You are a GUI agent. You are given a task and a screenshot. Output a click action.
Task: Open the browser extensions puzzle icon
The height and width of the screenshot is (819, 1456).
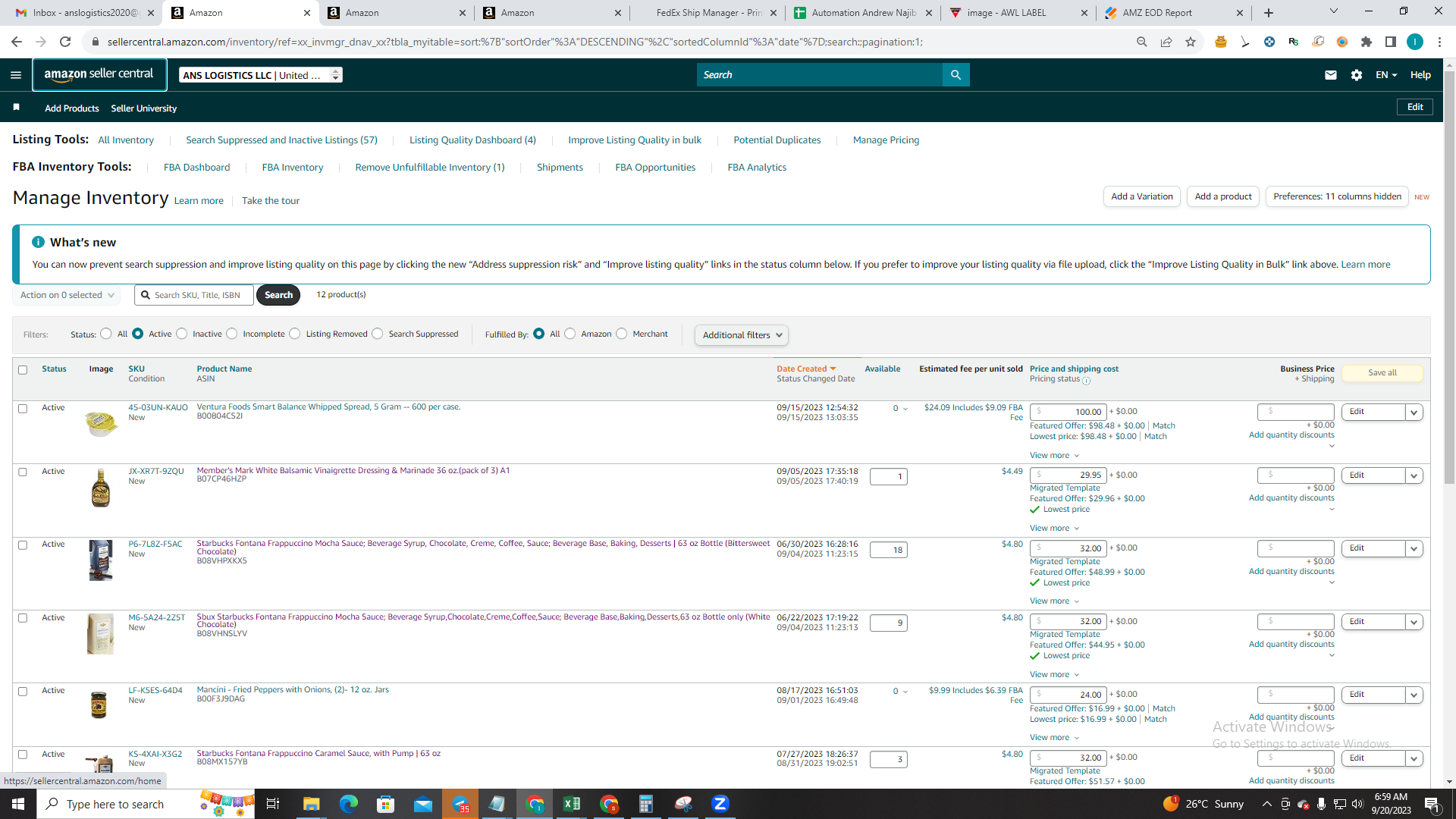pyautogui.click(x=1367, y=42)
